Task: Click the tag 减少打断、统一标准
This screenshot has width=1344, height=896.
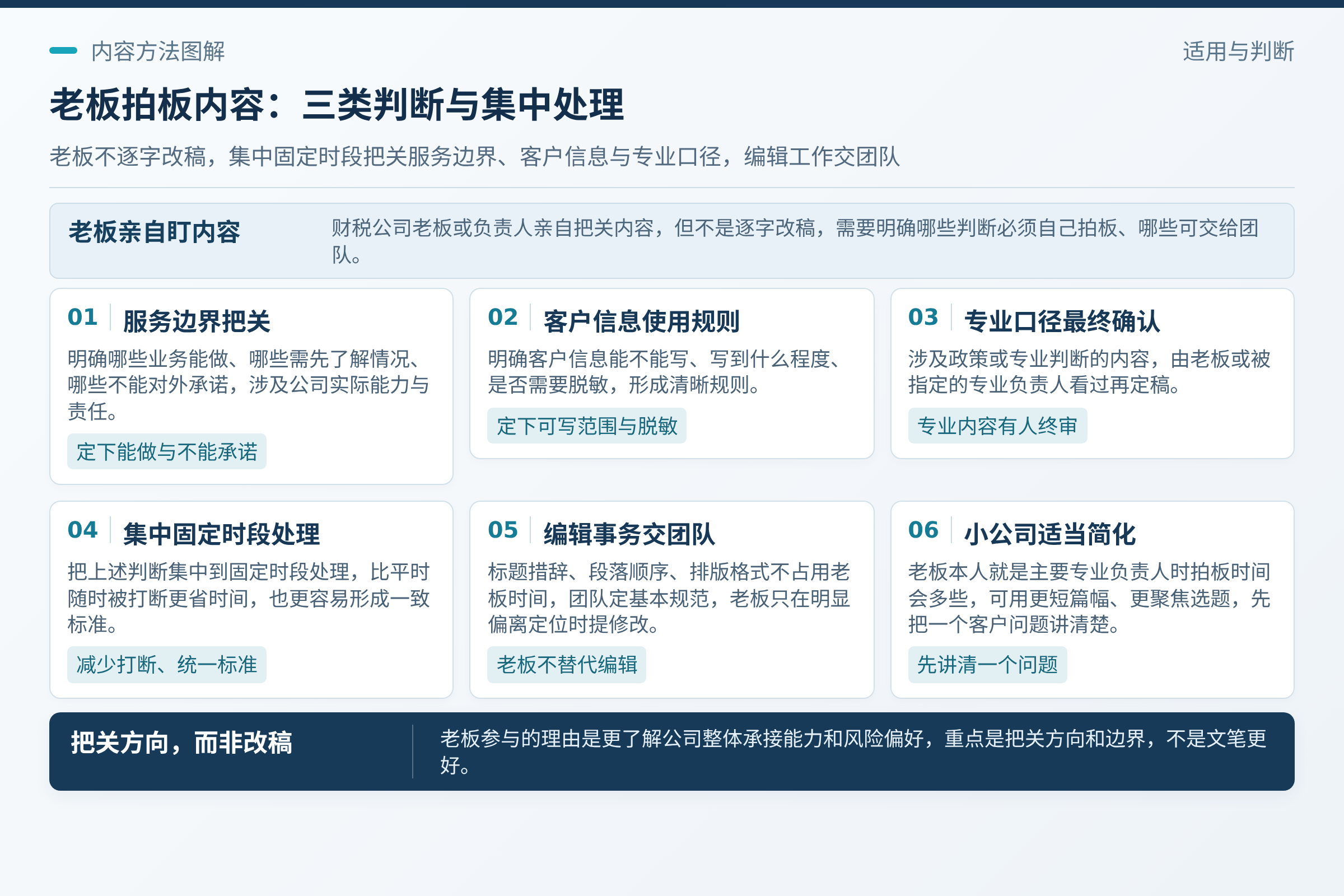Action: (167, 665)
